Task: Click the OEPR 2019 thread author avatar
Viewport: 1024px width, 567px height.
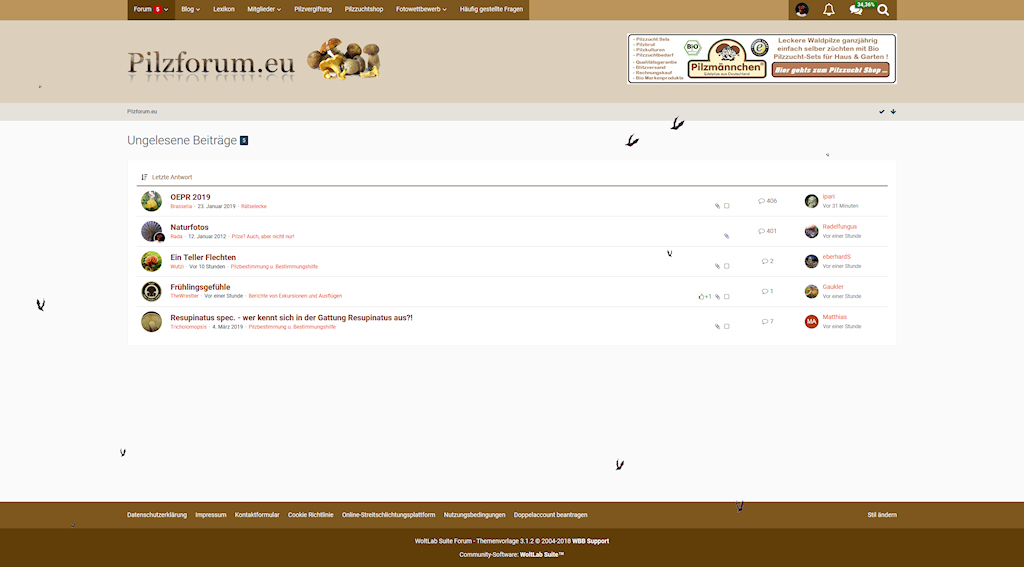Action: [151, 201]
